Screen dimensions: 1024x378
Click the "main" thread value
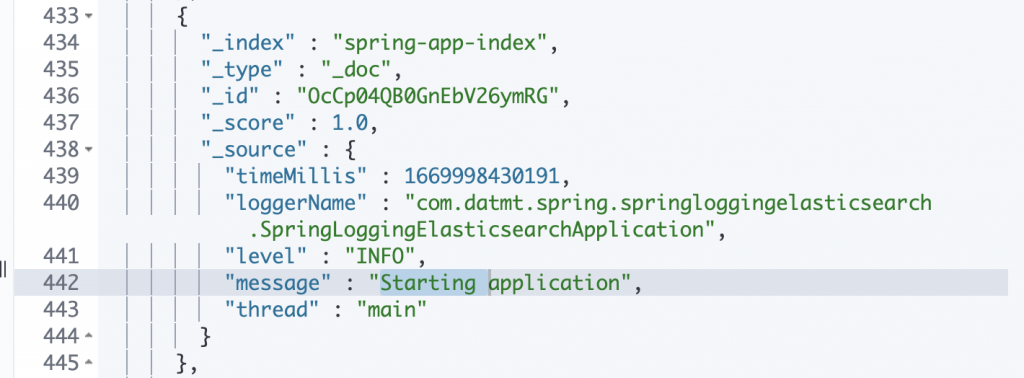(391, 309)
